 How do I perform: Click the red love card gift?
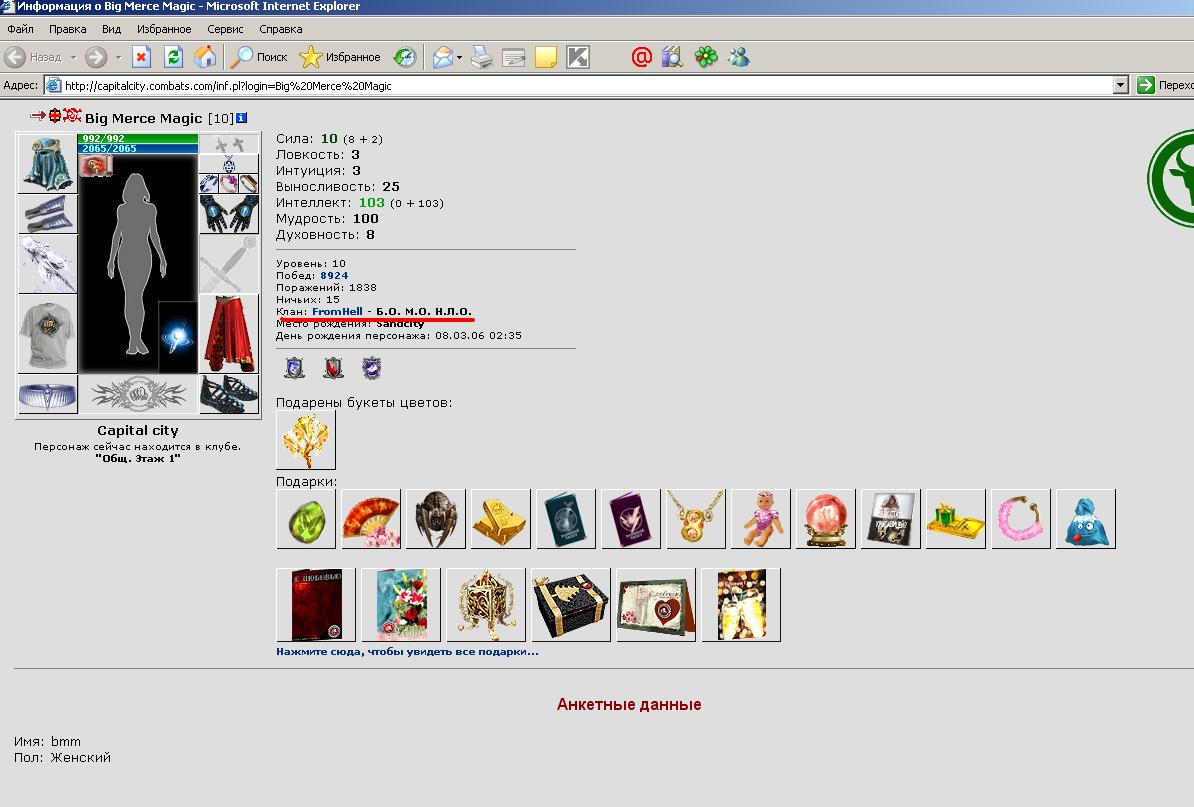click(316, 604)
